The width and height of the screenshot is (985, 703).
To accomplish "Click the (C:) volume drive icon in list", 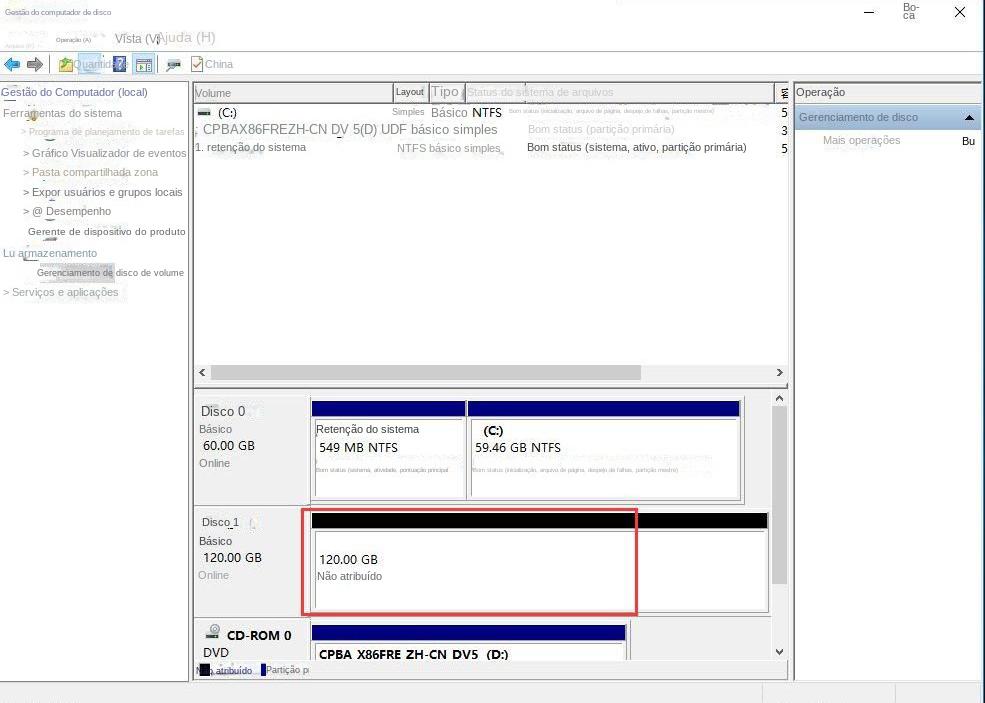I will (x=204, y=112).
